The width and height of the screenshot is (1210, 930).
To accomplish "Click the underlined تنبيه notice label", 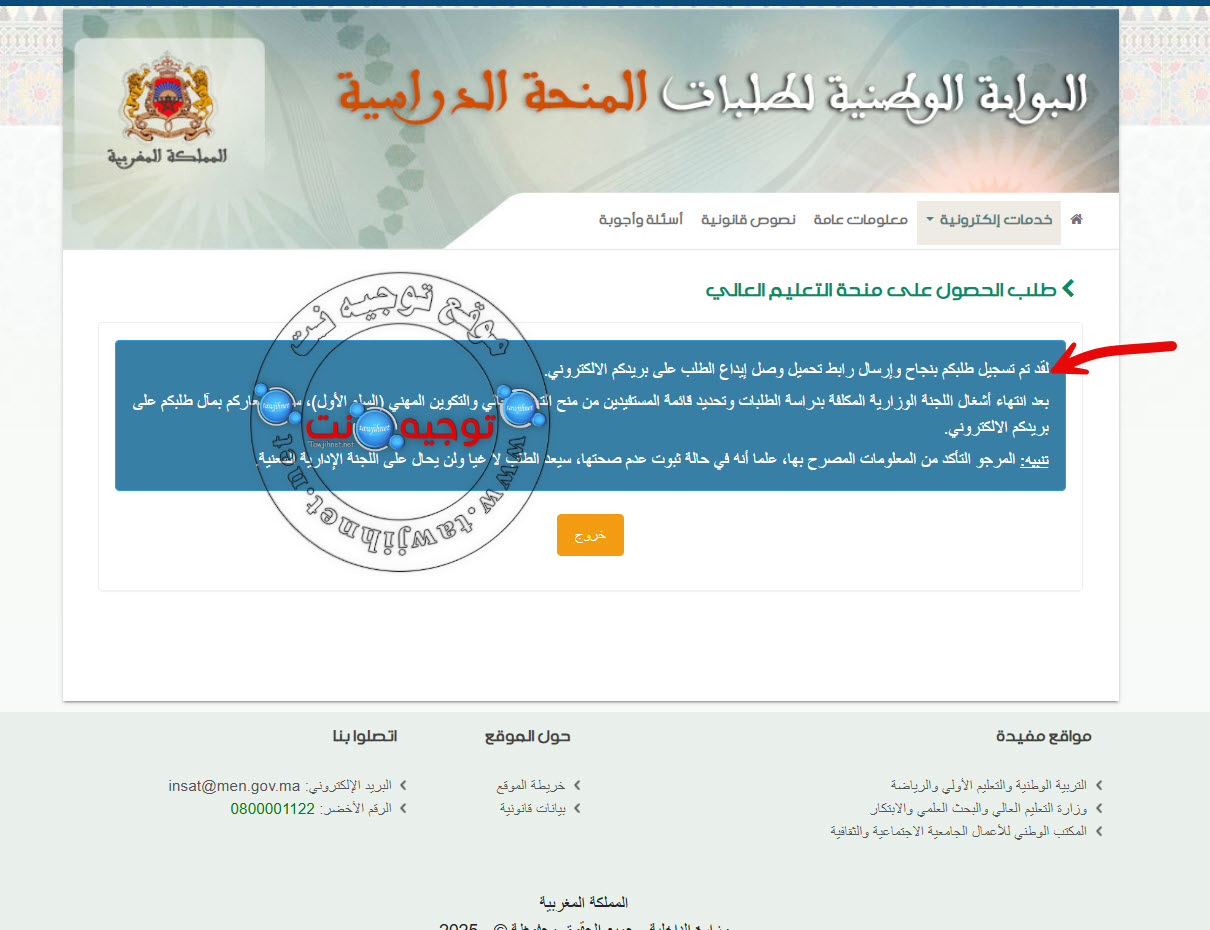I will (x=1033, y=458).
